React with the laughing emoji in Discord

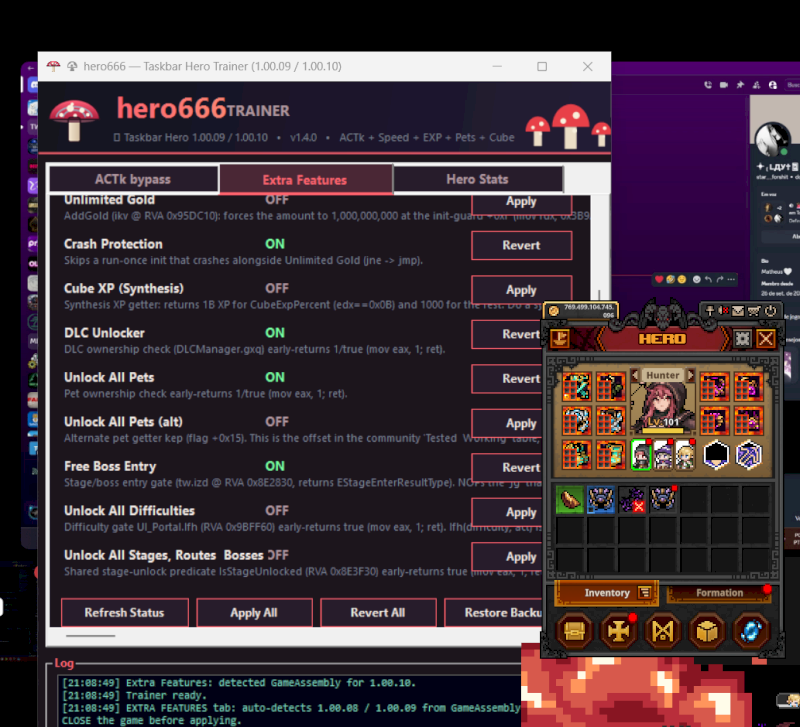point(670,280)
